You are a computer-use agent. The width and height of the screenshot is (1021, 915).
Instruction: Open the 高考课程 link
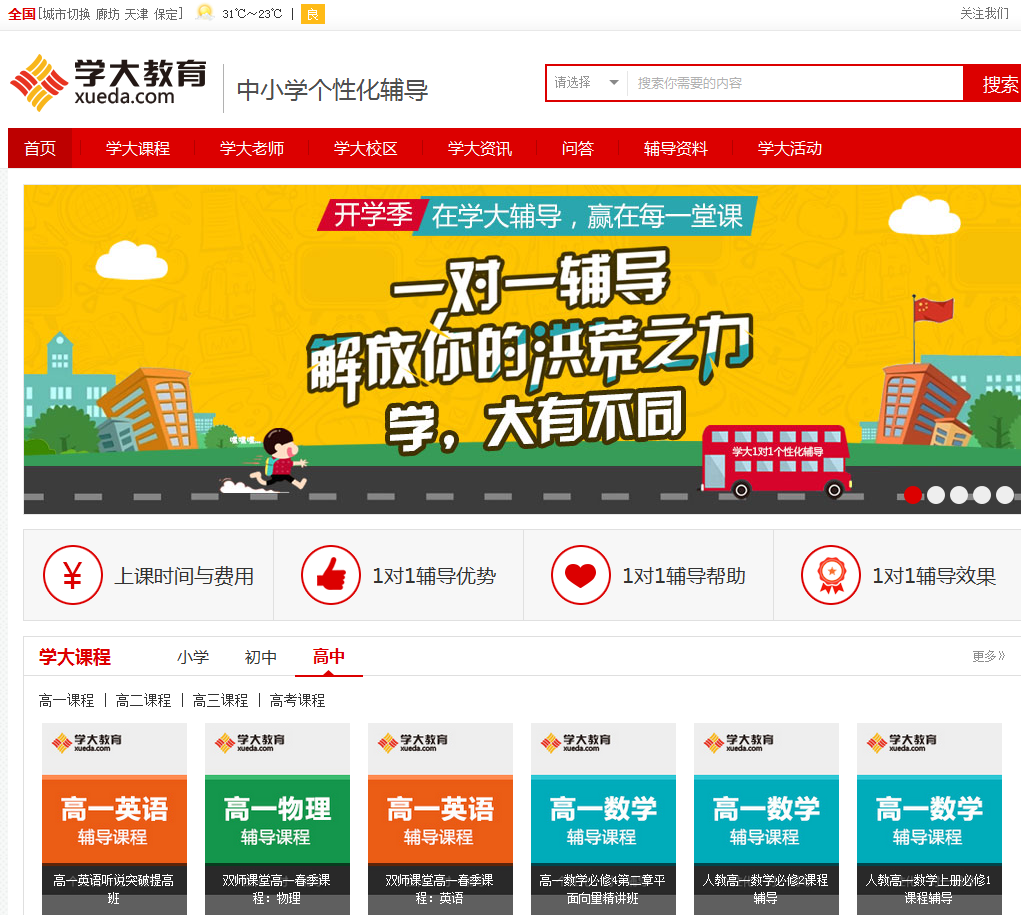[297, 700]
